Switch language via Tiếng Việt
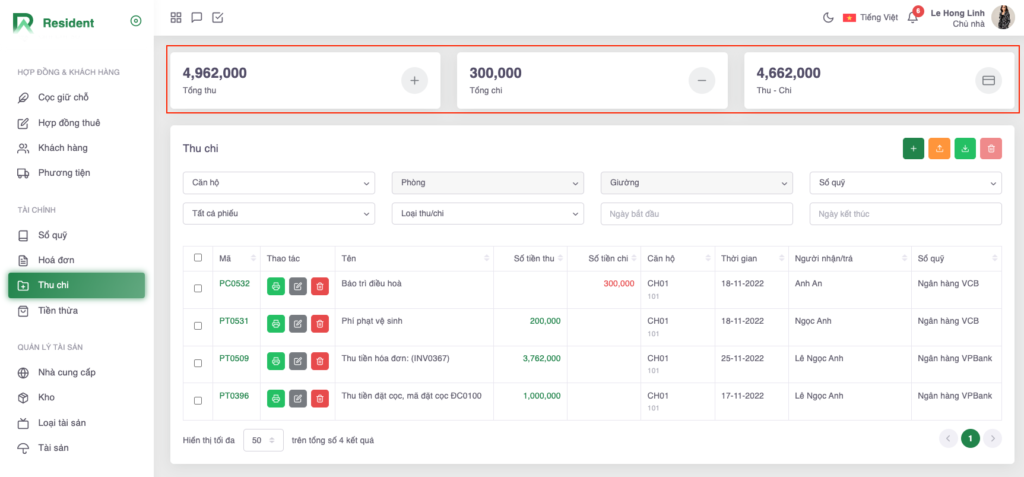 point(868,18)
